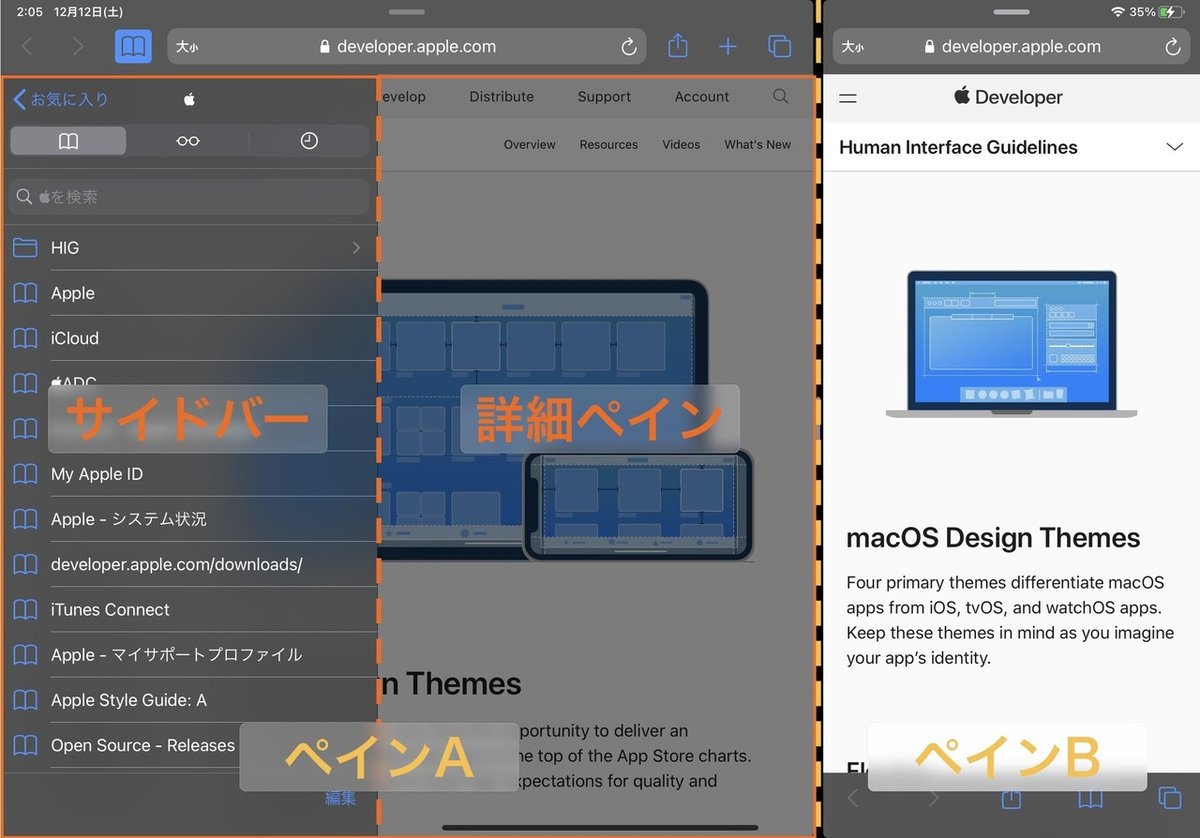This screenshot has height=838, width=1200.
Task: Go back to お気に入り in the sidebar
Action: (x=60, y=99)
